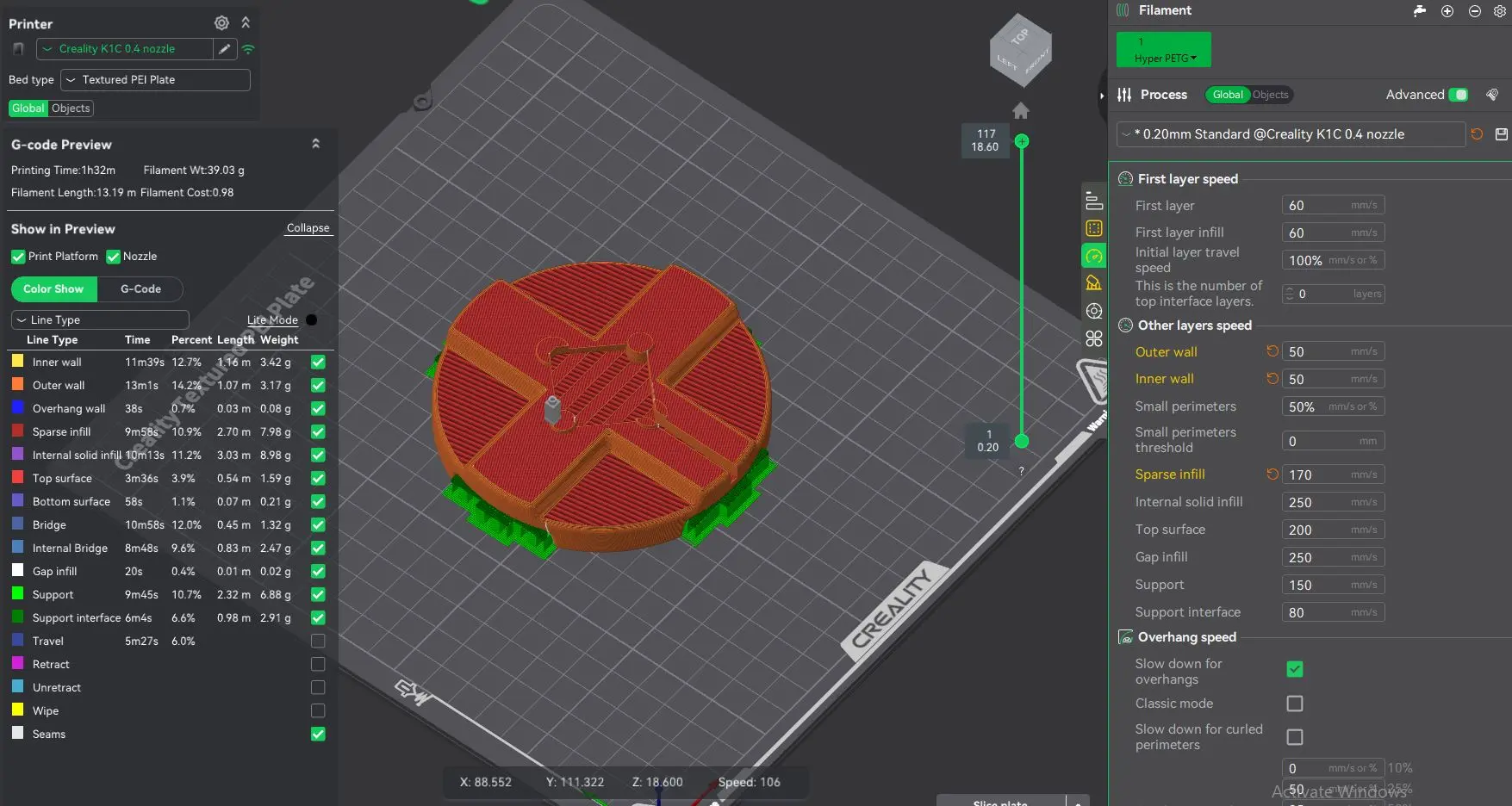
Task: Reset view with the home icon
Action: (1021, 111)
